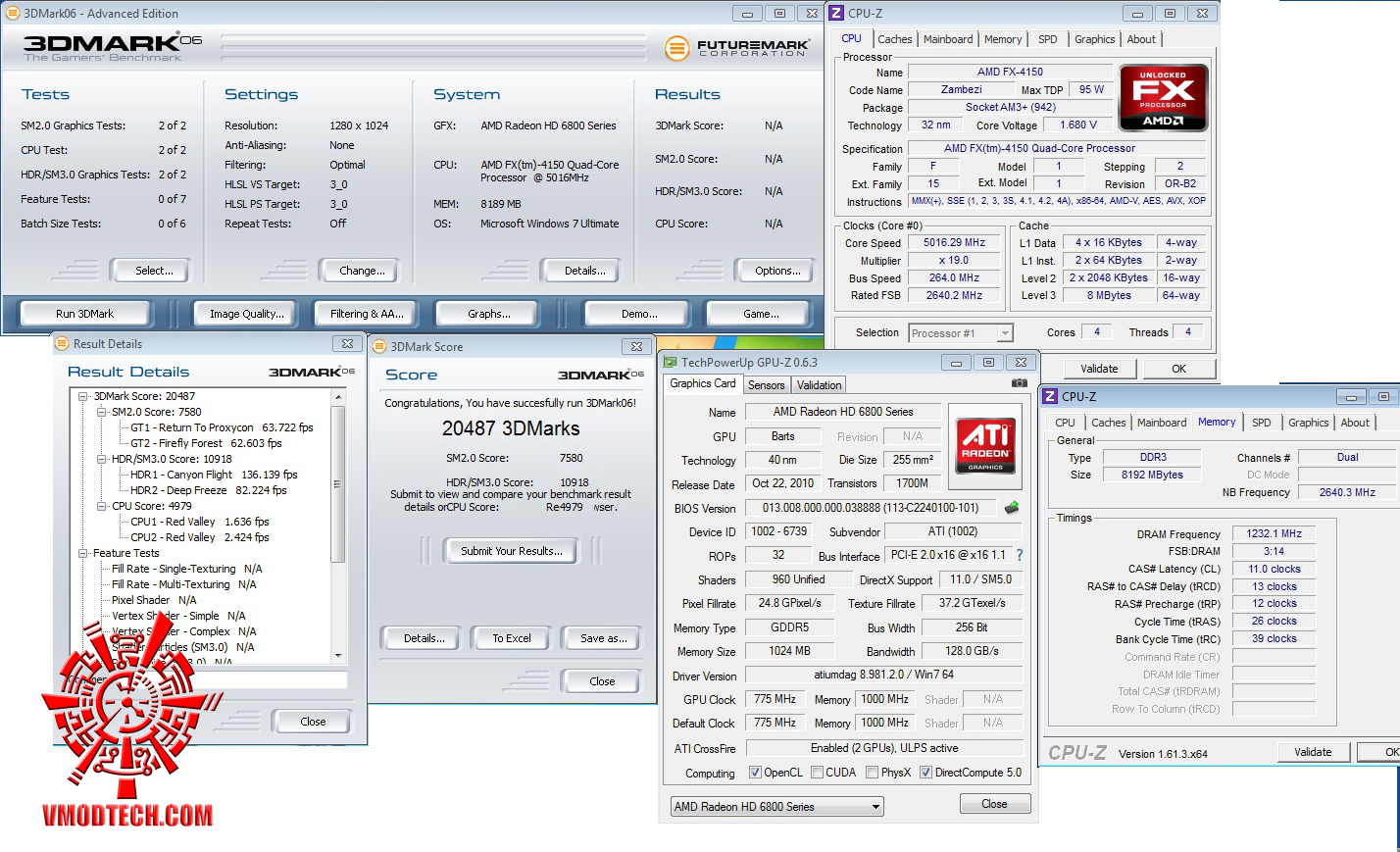
Task: Open Mainboard tab in upper CPU-Z window
Action: pyautogui.click(x=948, y=39)
